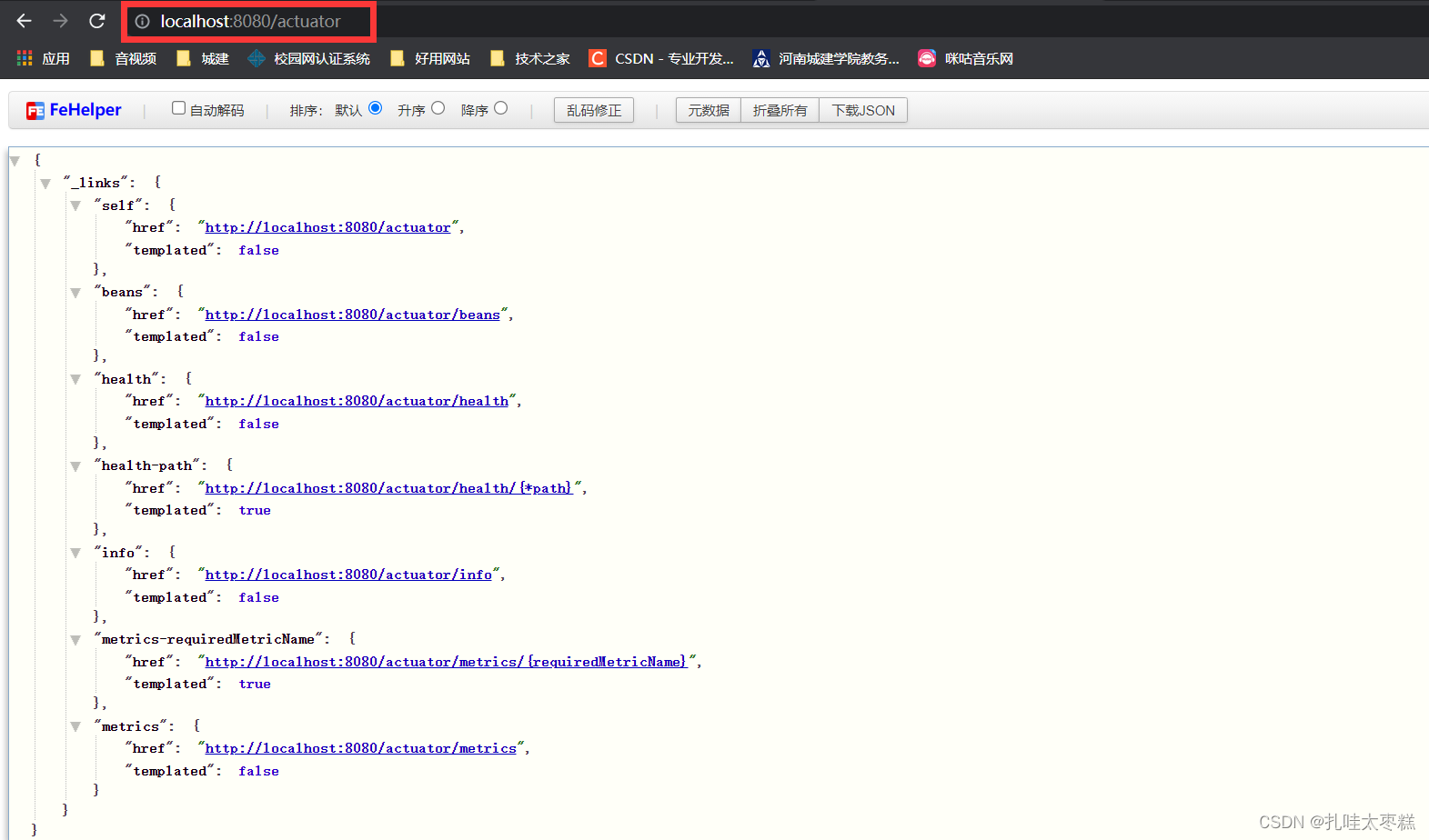Image resolution: width=1429 pixels, height=840 pixels.
Task: Open the actuator/metrics/{requiredMetricName} link
Action: point(447,662)
